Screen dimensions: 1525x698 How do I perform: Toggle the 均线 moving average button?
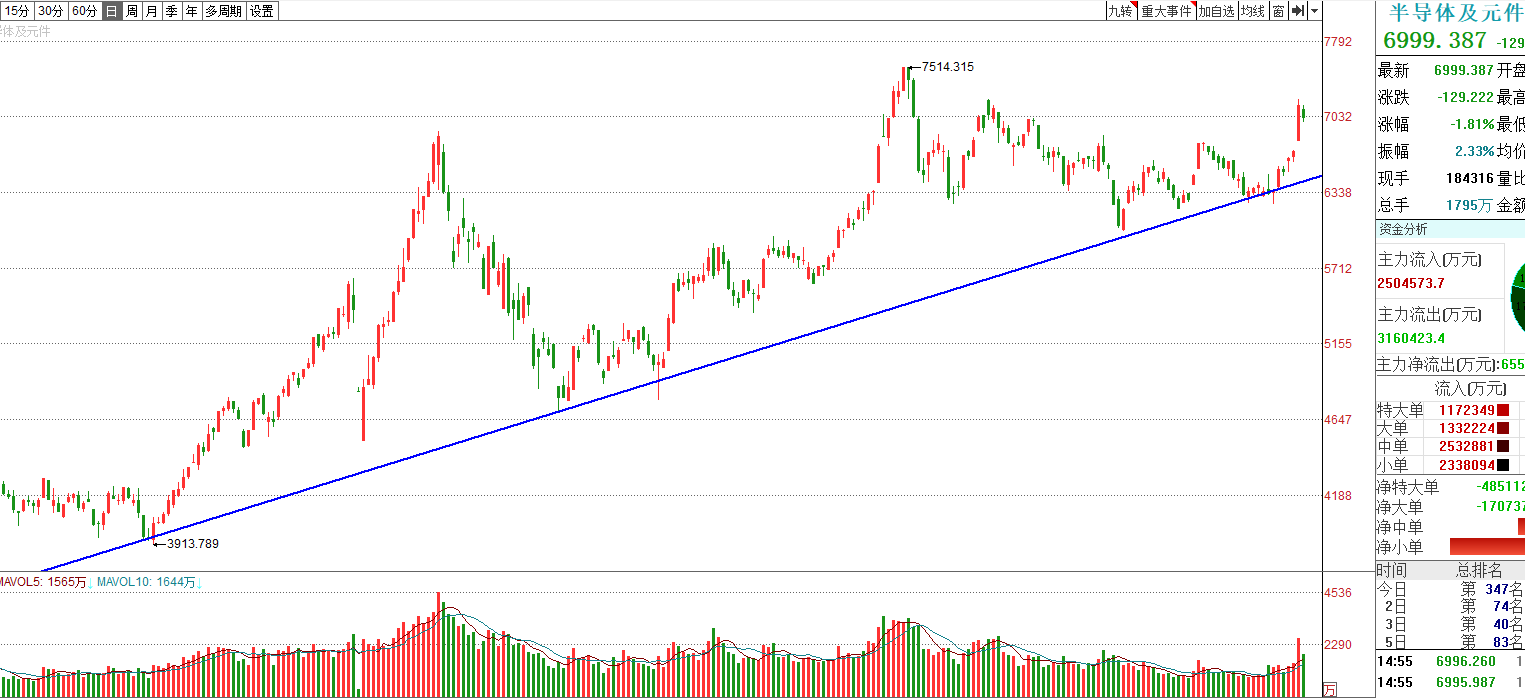[x=1253, y=11]
